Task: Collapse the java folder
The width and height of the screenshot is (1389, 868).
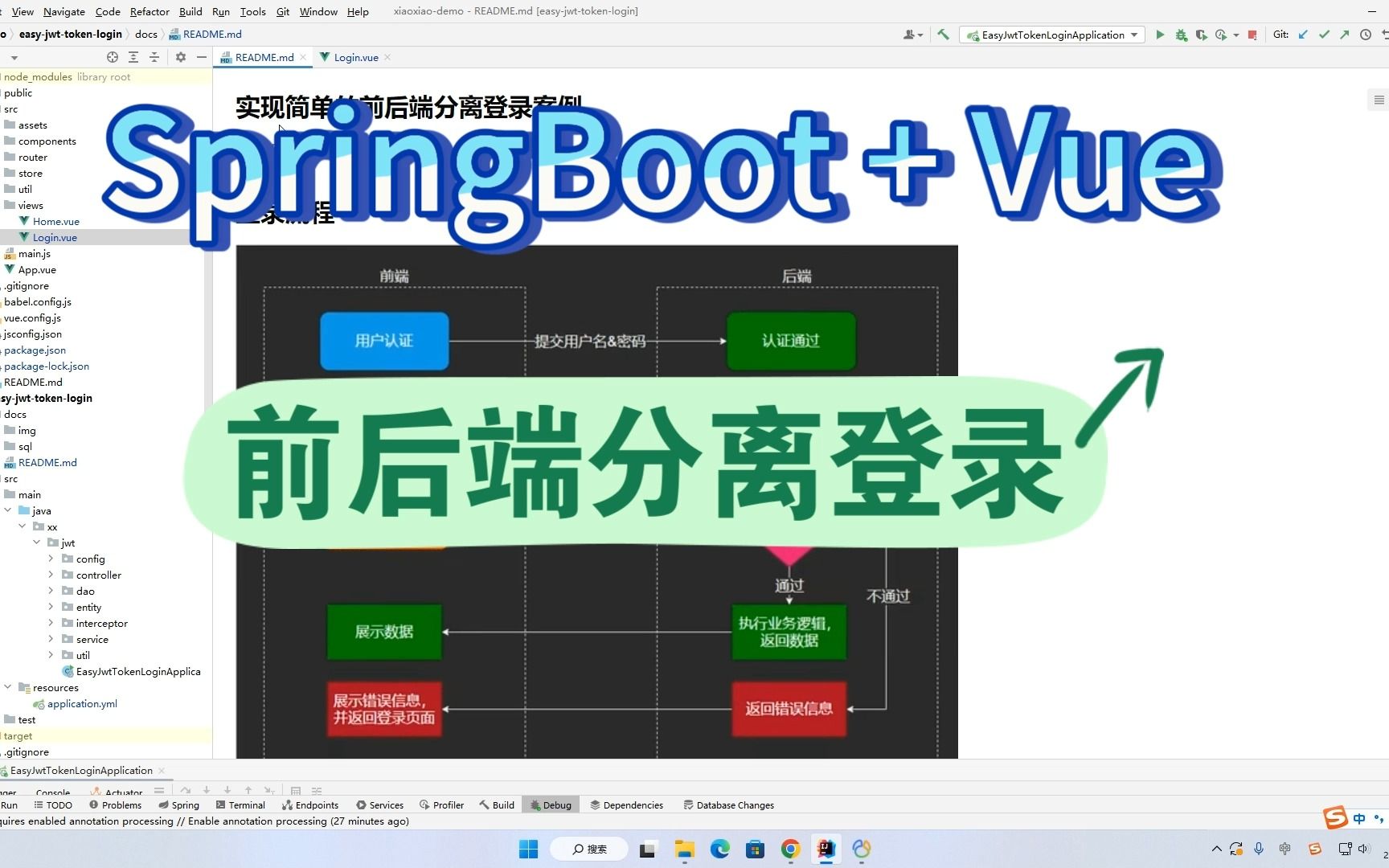Action: (x=8, y=510)
